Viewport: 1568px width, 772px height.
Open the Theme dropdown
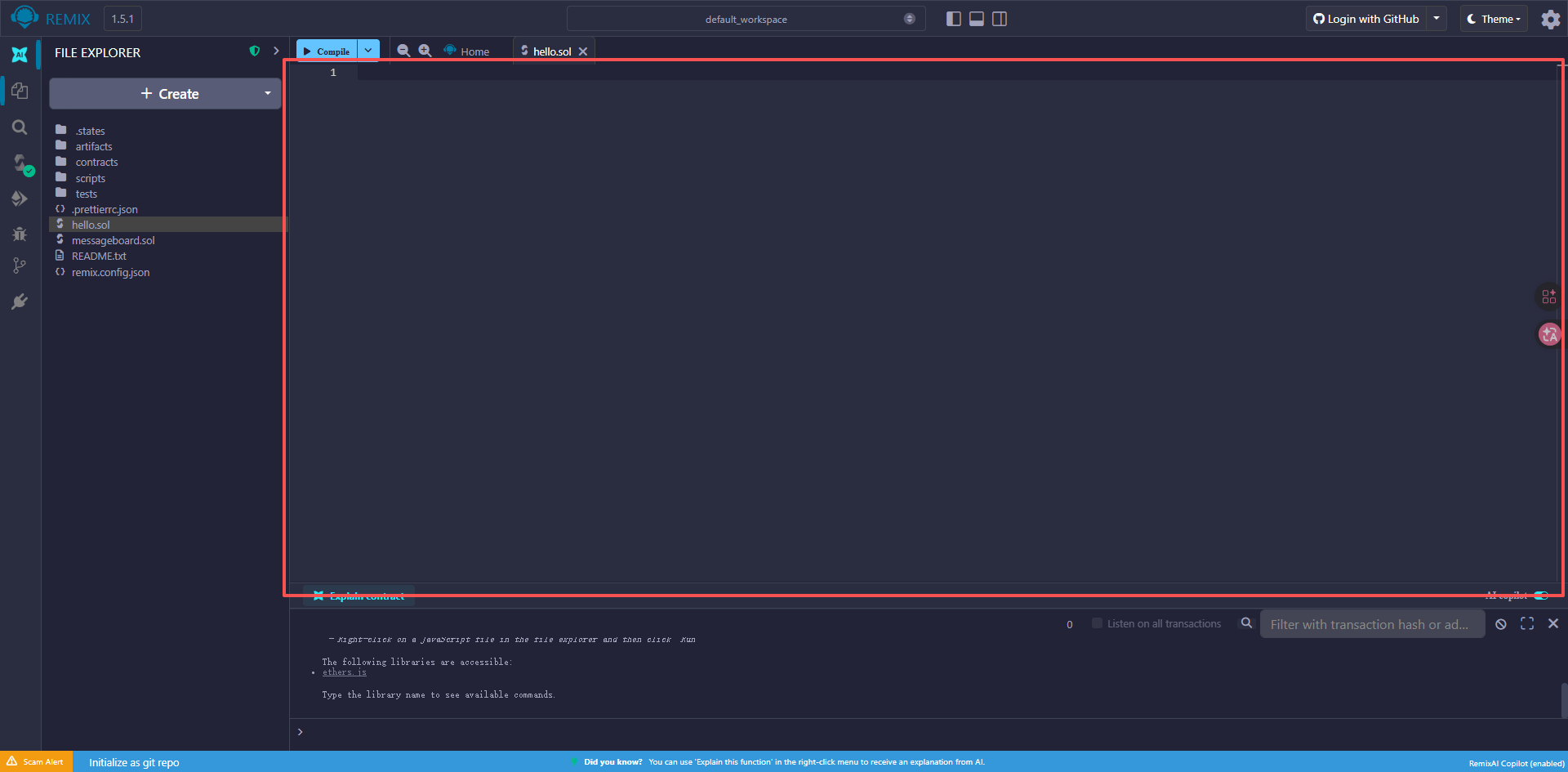(1494, 19)
